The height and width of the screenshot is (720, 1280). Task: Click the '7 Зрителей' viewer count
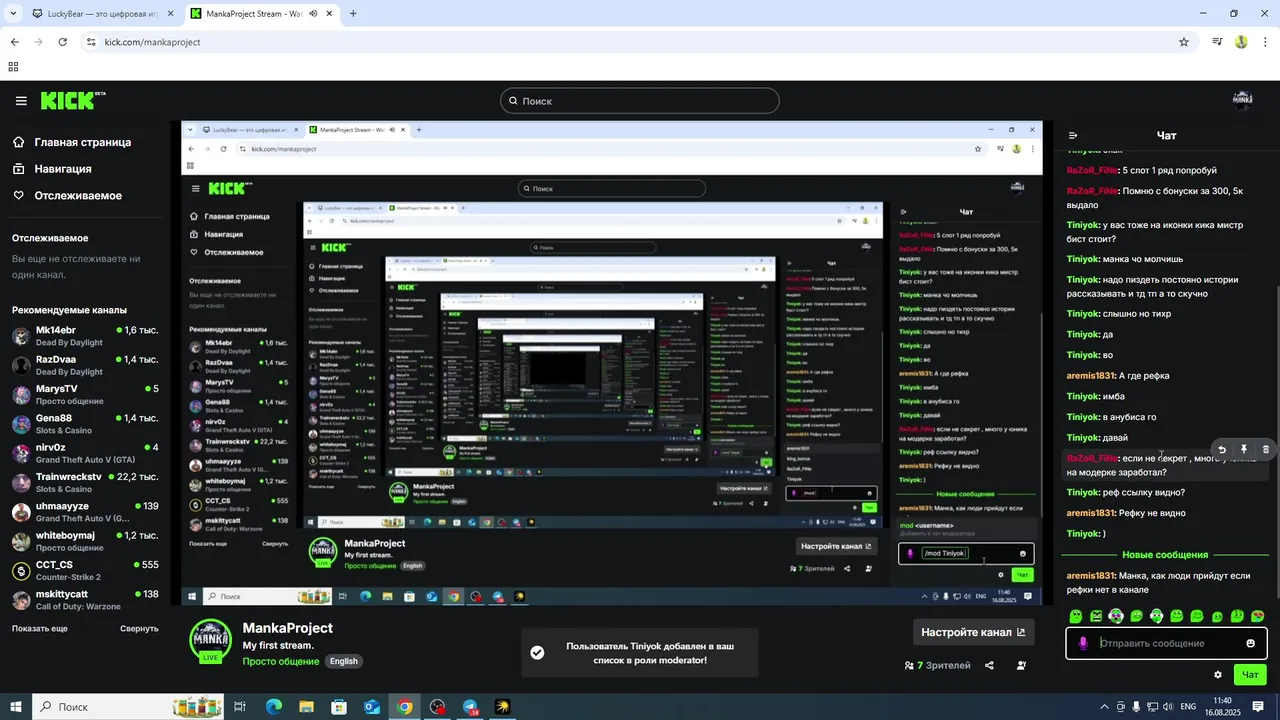(938, 665)
